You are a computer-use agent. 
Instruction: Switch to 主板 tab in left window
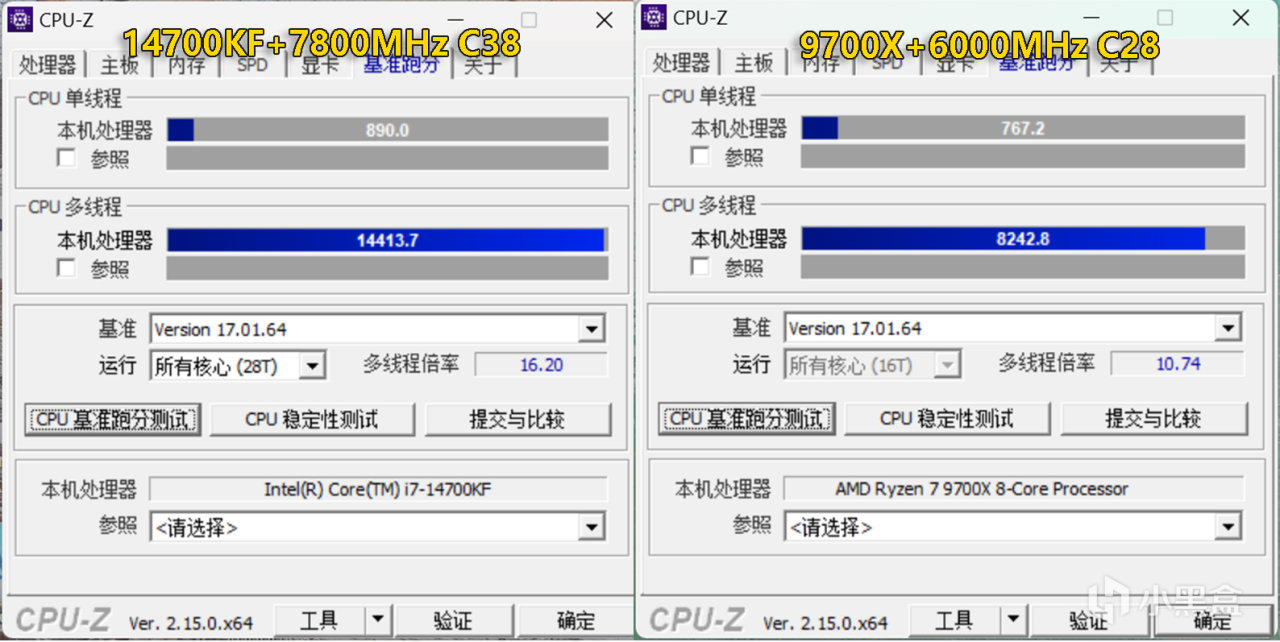tap(119, 65)
